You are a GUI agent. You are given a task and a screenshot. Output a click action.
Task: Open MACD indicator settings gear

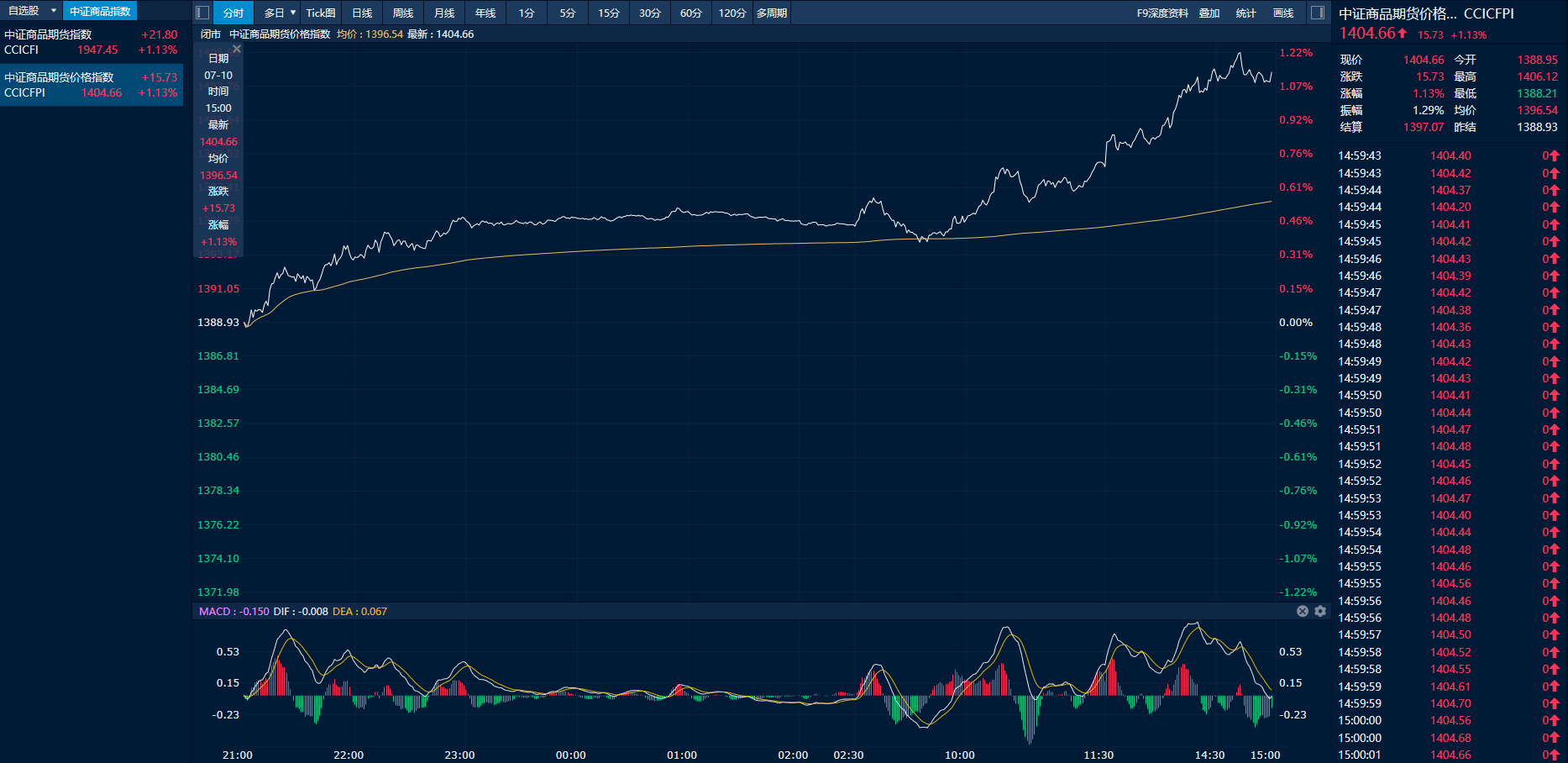[1320, 611]
